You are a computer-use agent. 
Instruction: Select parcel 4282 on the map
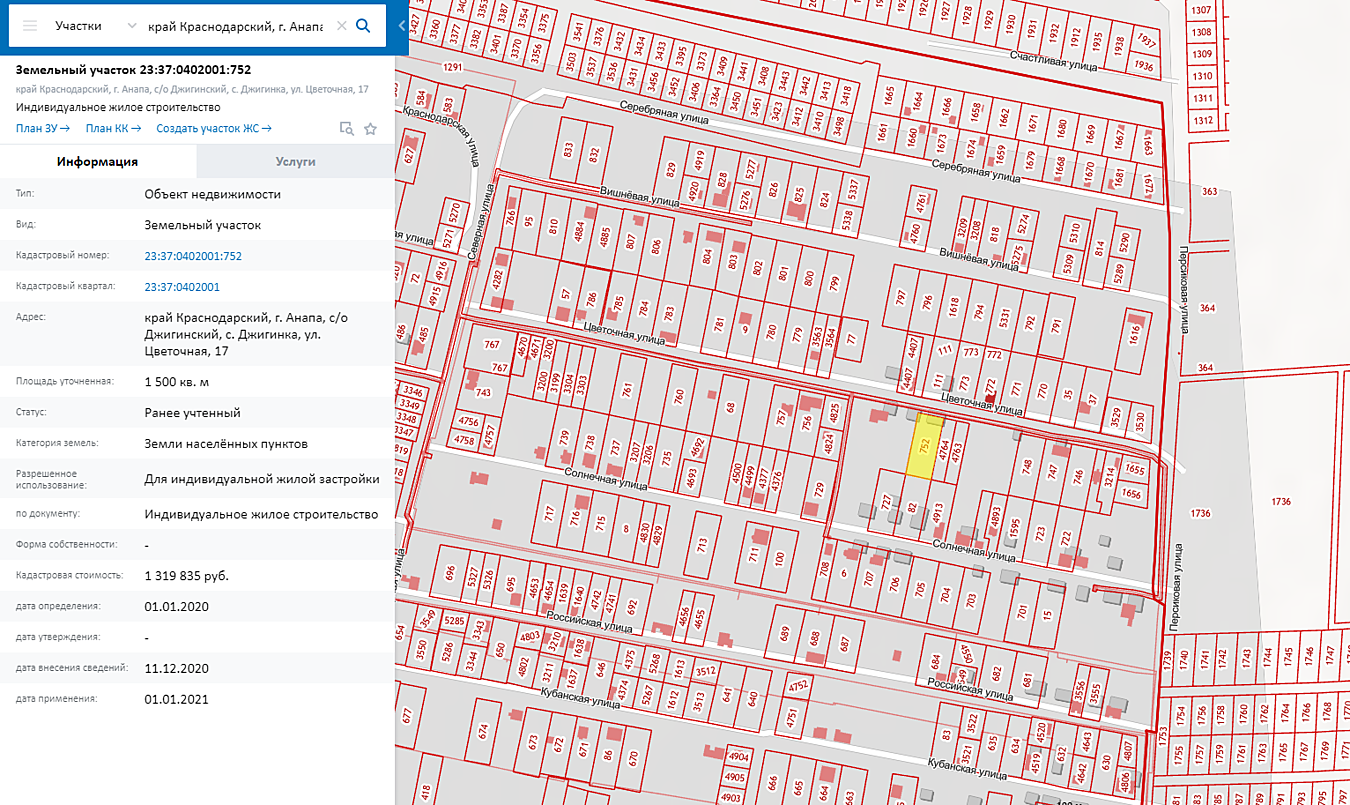(x=498, y=280)
